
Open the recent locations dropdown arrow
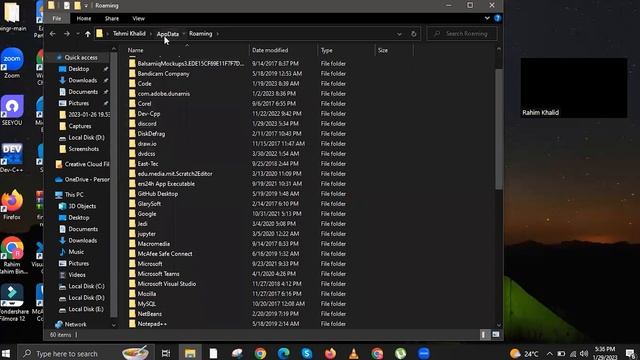point(78,34)
